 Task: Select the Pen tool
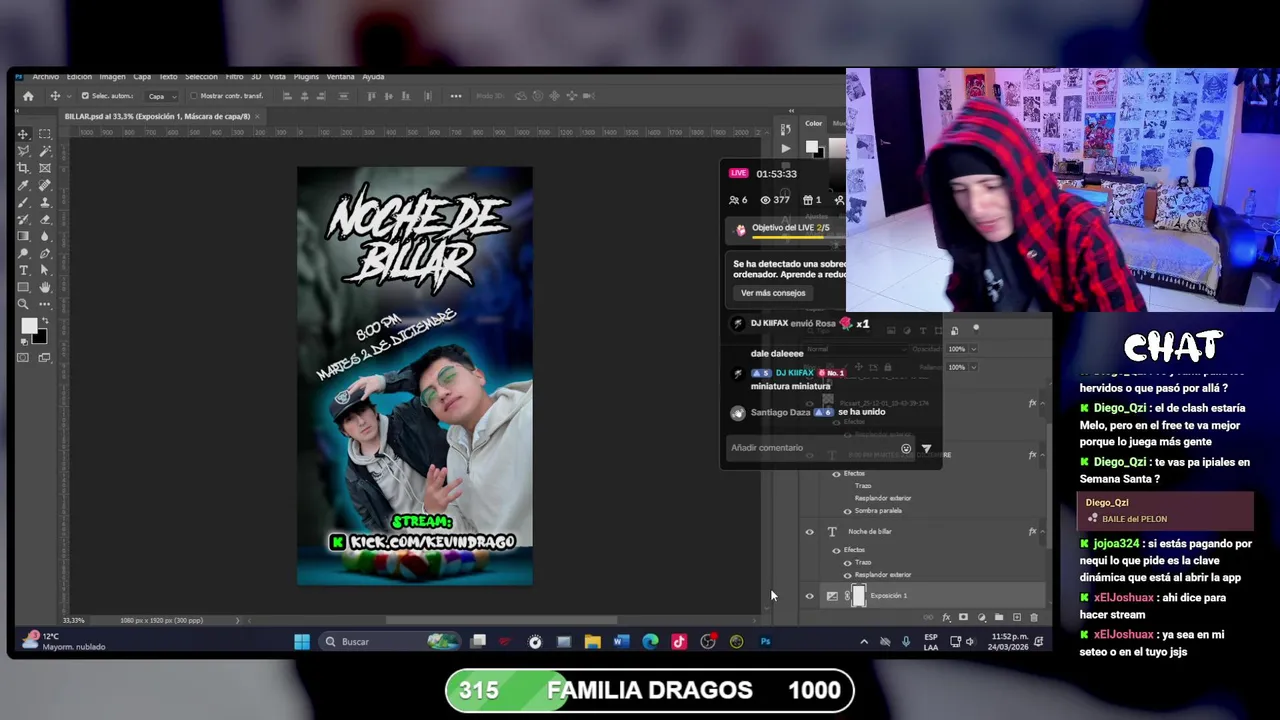[45, 253]
